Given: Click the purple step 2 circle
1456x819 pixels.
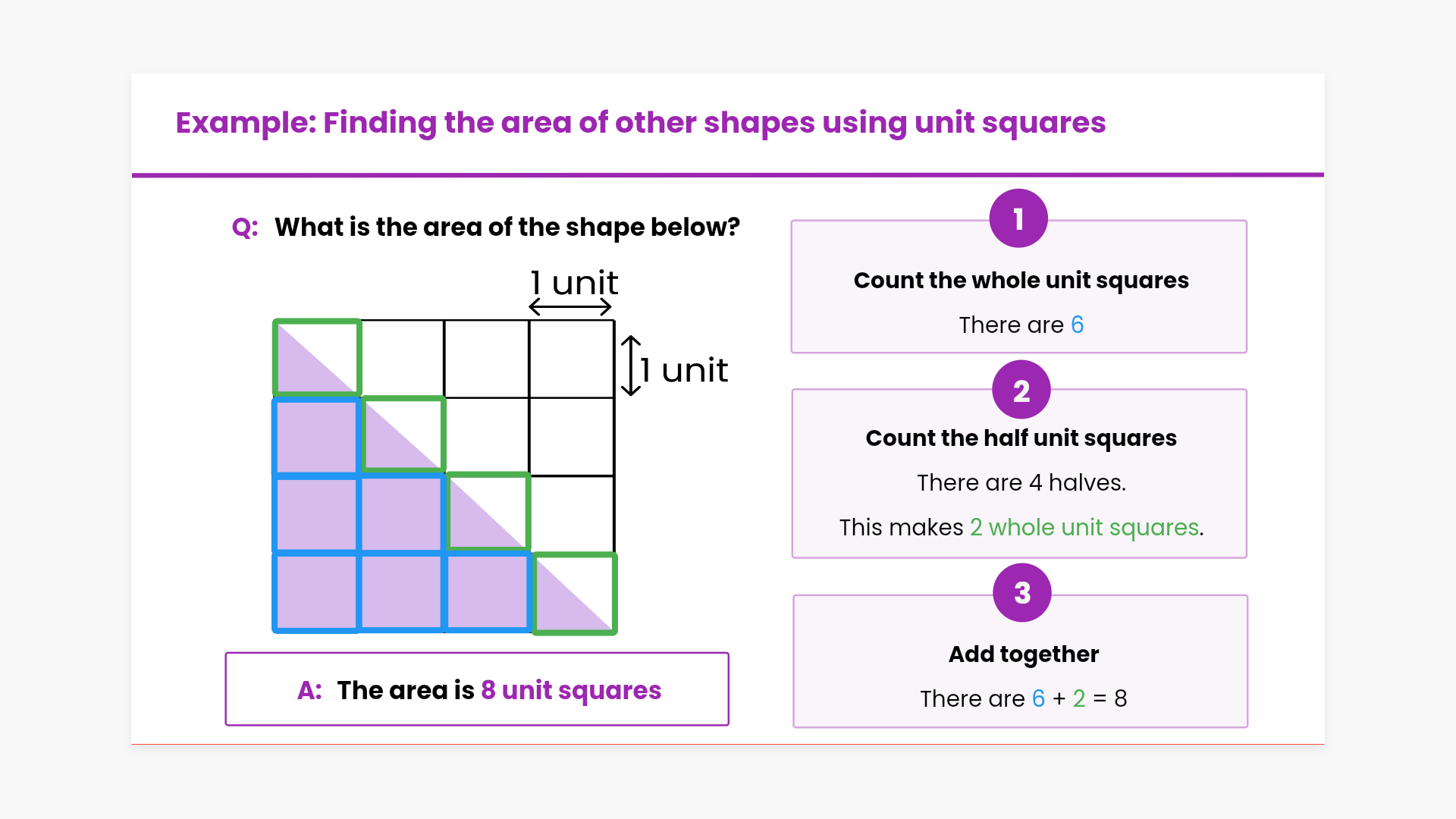Looking at the screenshot, I should click(x=1021, y=390).
